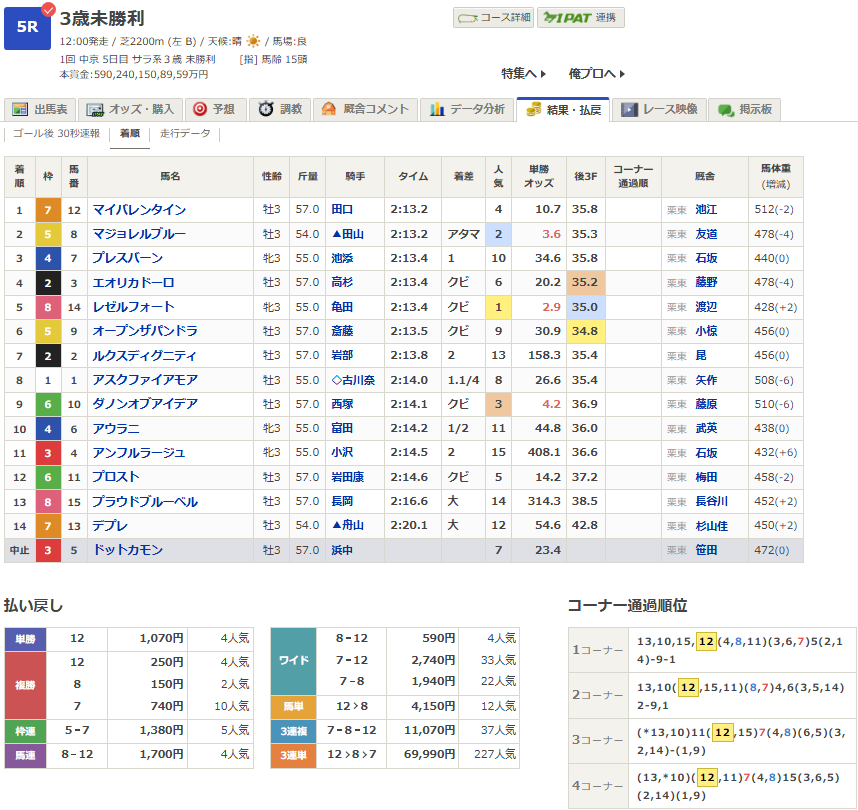Click the コース詳細 button

pos(493,18)
